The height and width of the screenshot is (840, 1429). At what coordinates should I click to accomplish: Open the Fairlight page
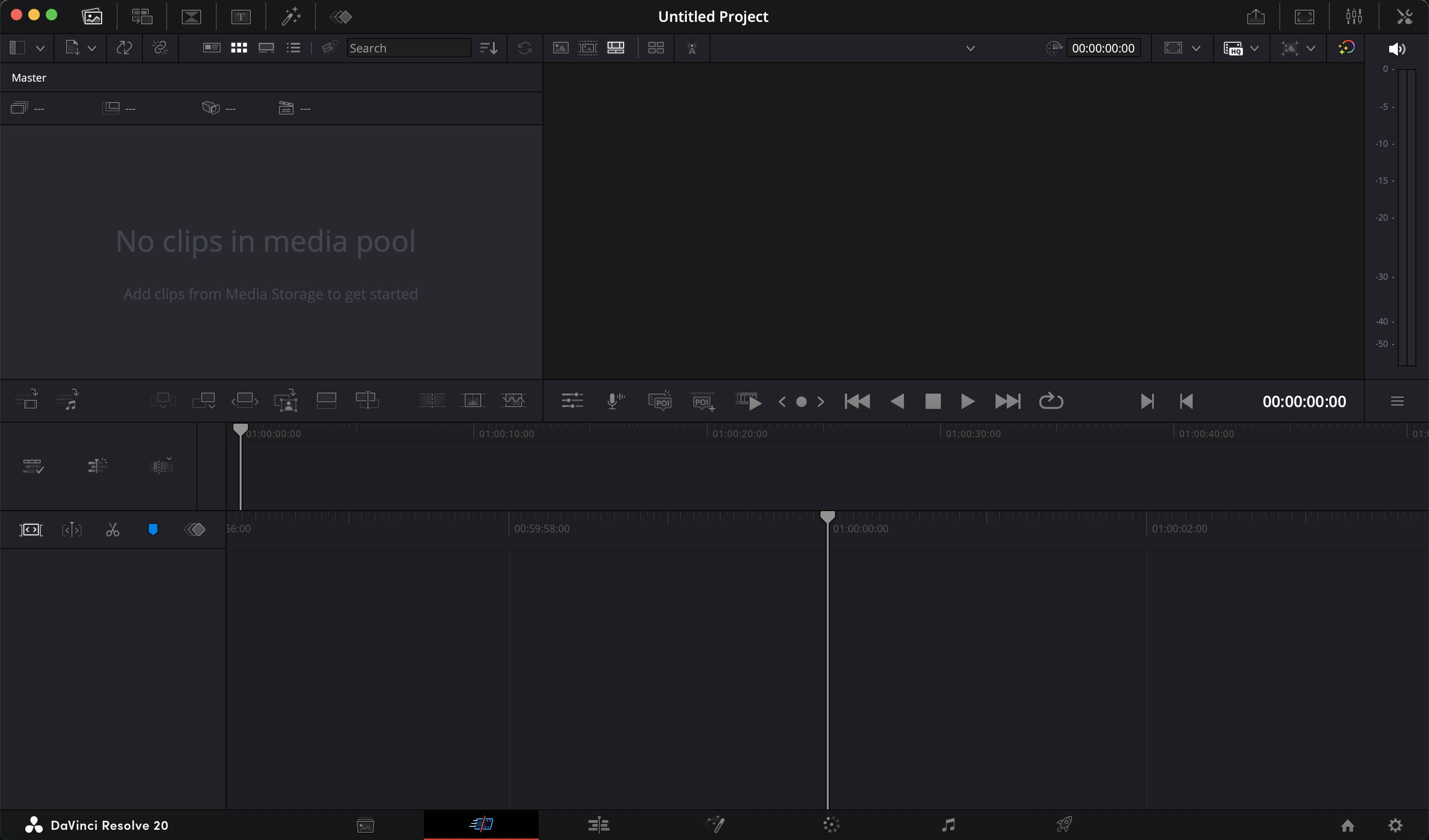[948, 825]
